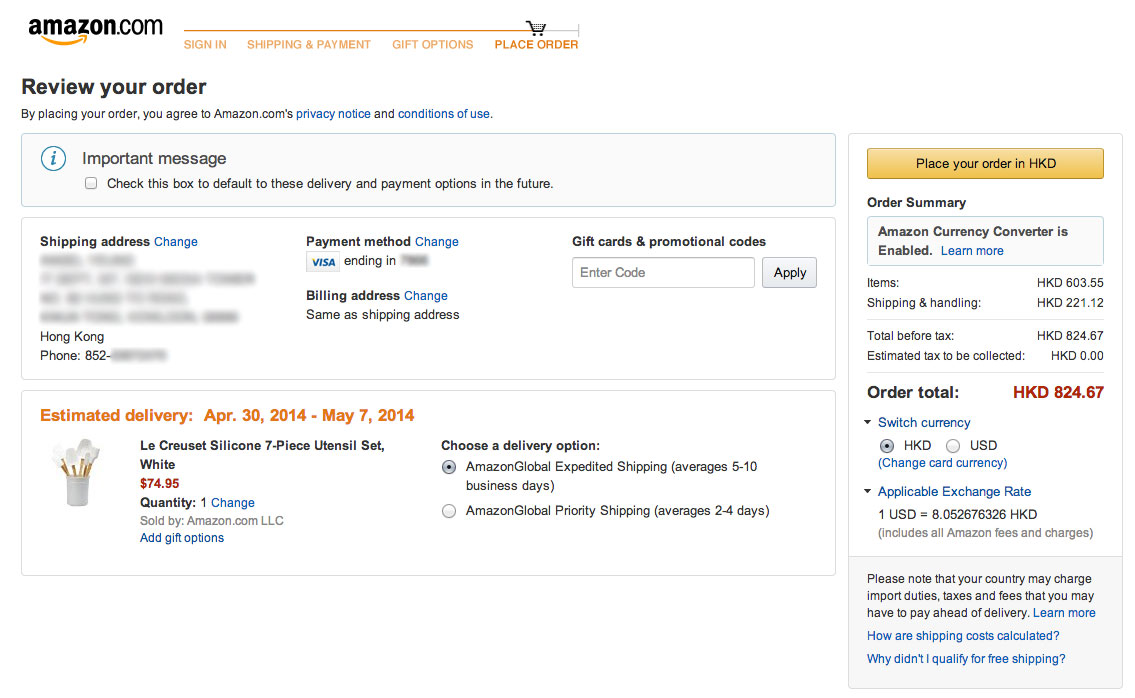Image resolution: width=1135 pixels, height=698 pixels.
Task: Click the Le Creuset utensil set thumbnail
Action: [76, 470]
